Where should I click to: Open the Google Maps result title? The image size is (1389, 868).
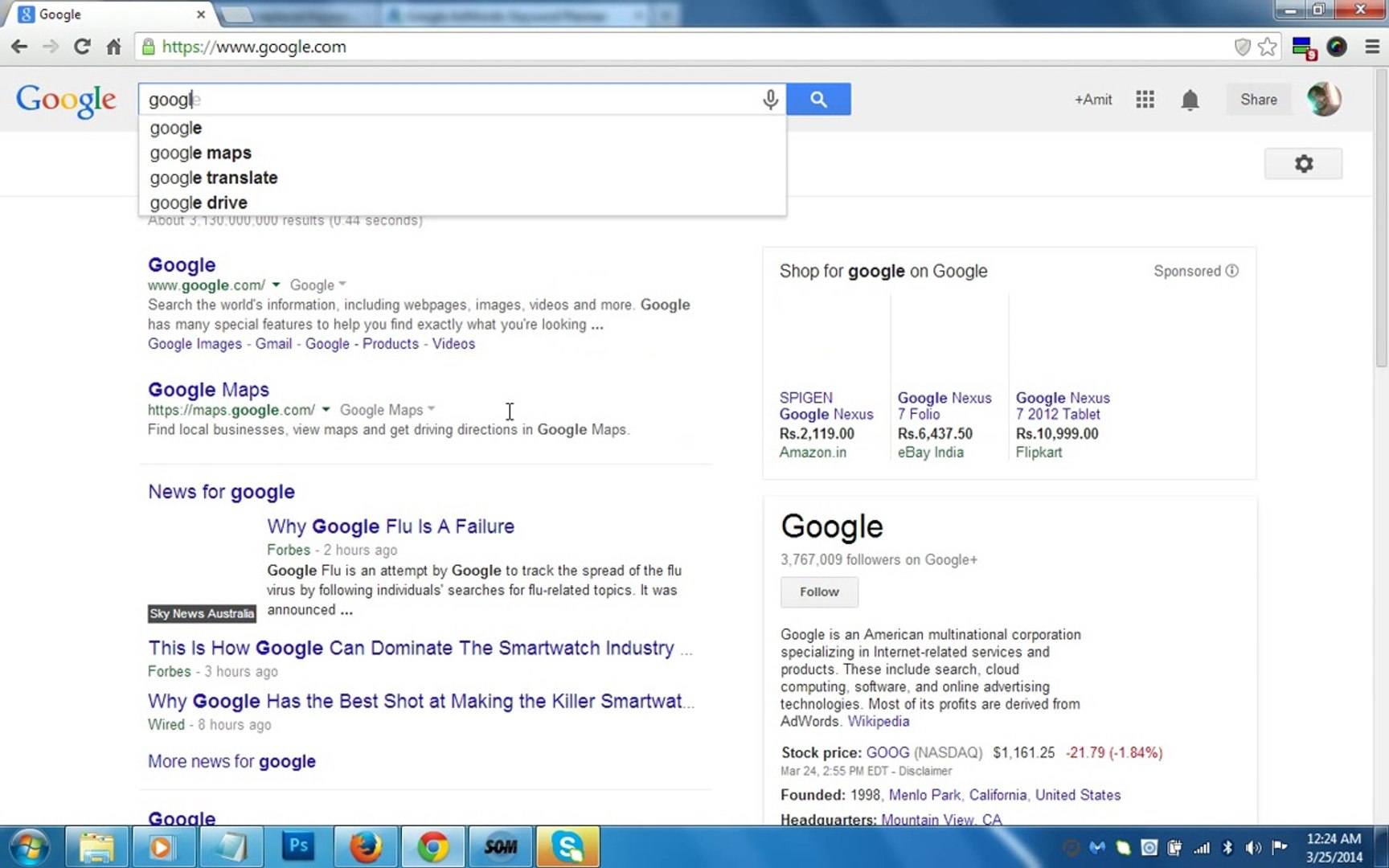(x=208, y=390)
